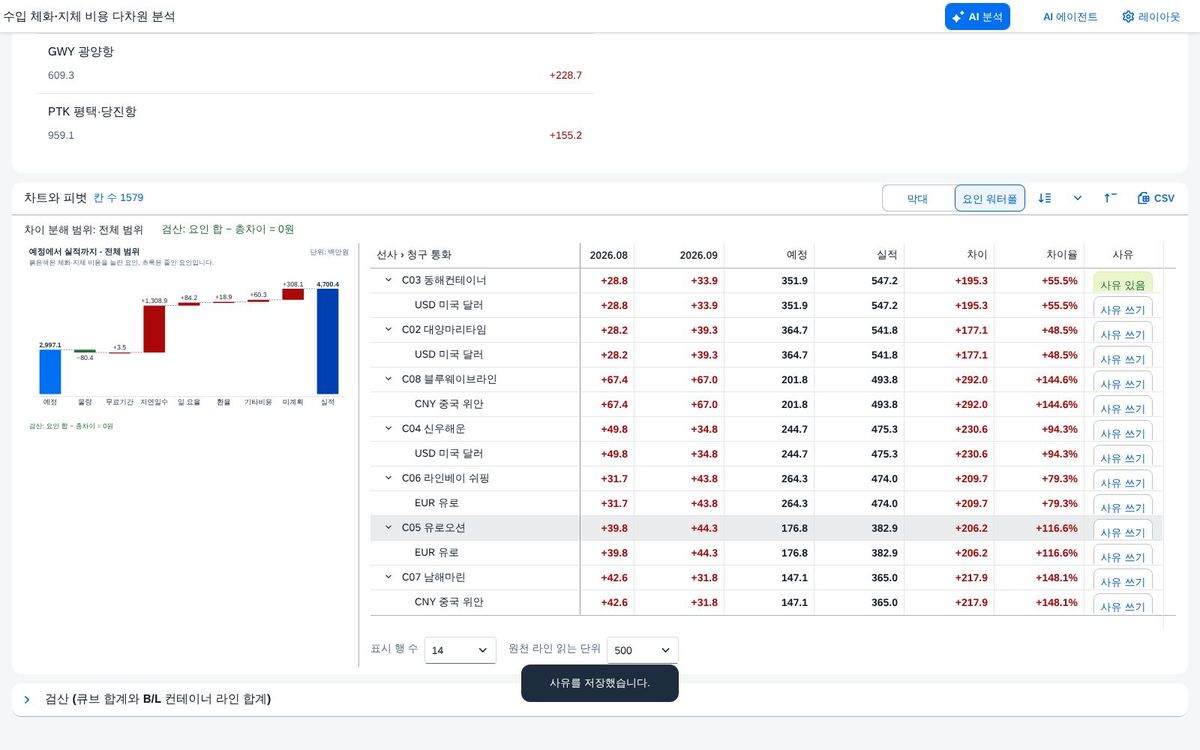Export table as CSV
The width and height of the screenshot is (1200, 750).
point(1156,198)
